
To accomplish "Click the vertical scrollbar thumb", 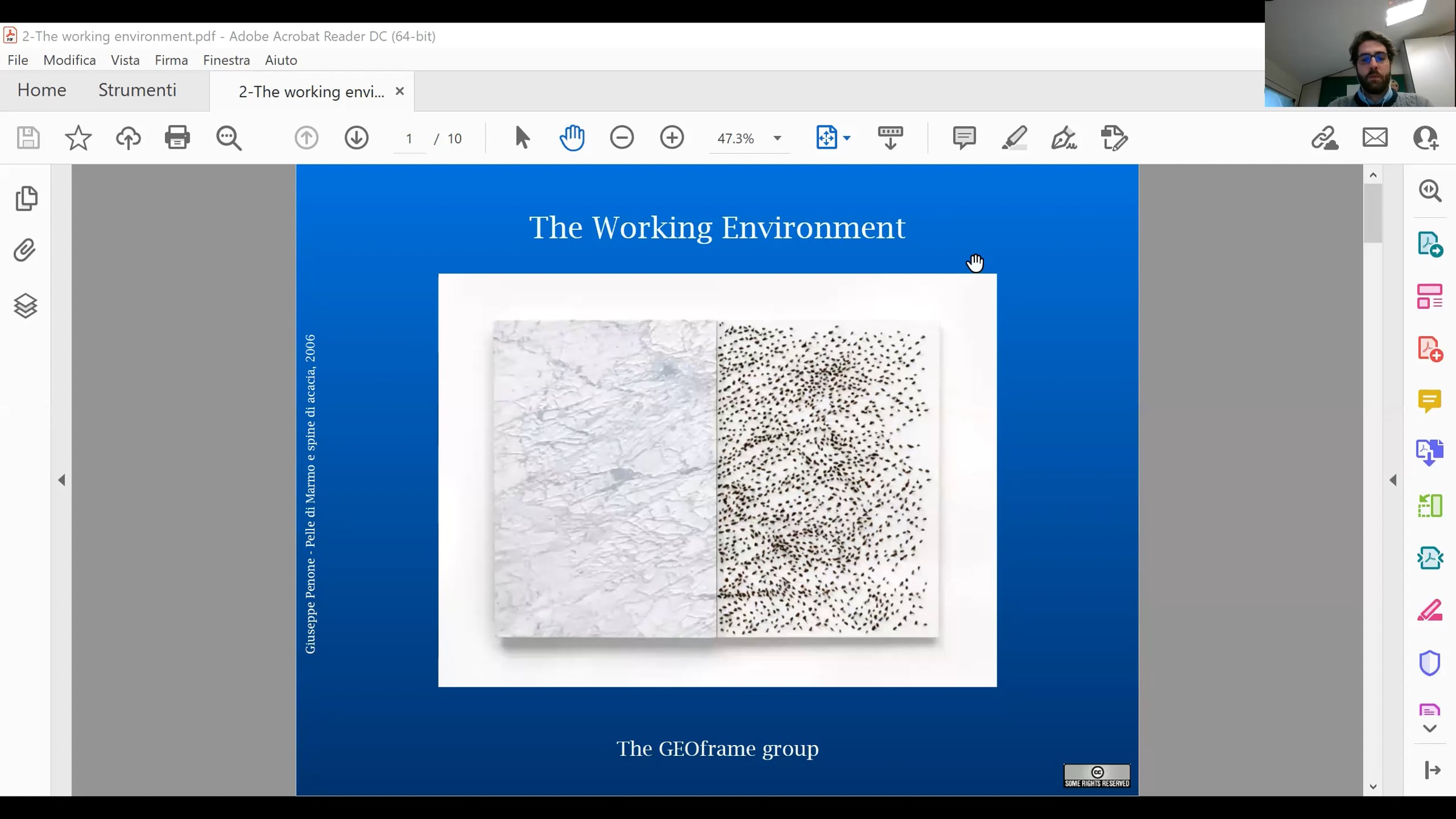I will [x=1373, y=212].
